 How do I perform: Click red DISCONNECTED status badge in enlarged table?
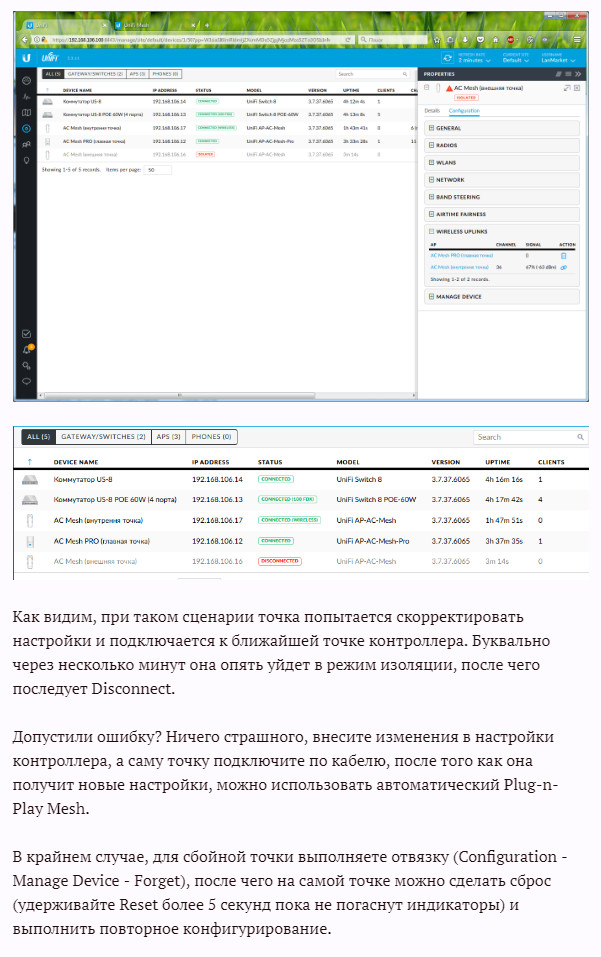coord(279,561)
